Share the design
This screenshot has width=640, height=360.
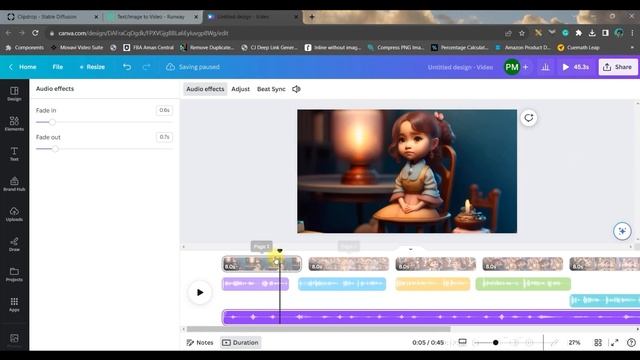click(x=618, y=67)
